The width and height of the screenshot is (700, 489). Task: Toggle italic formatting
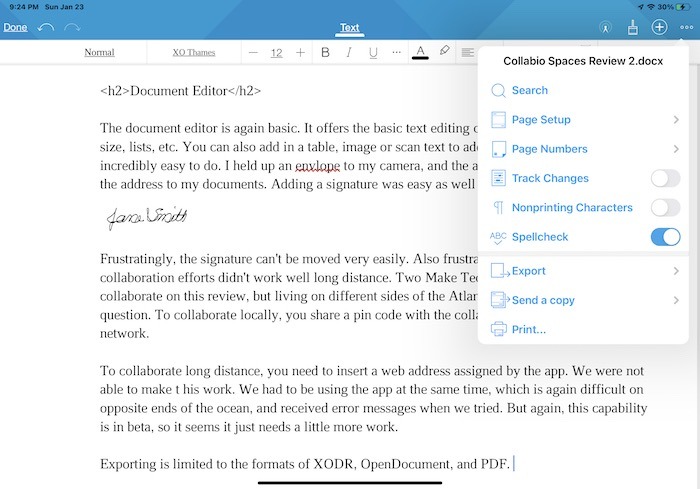349,53
